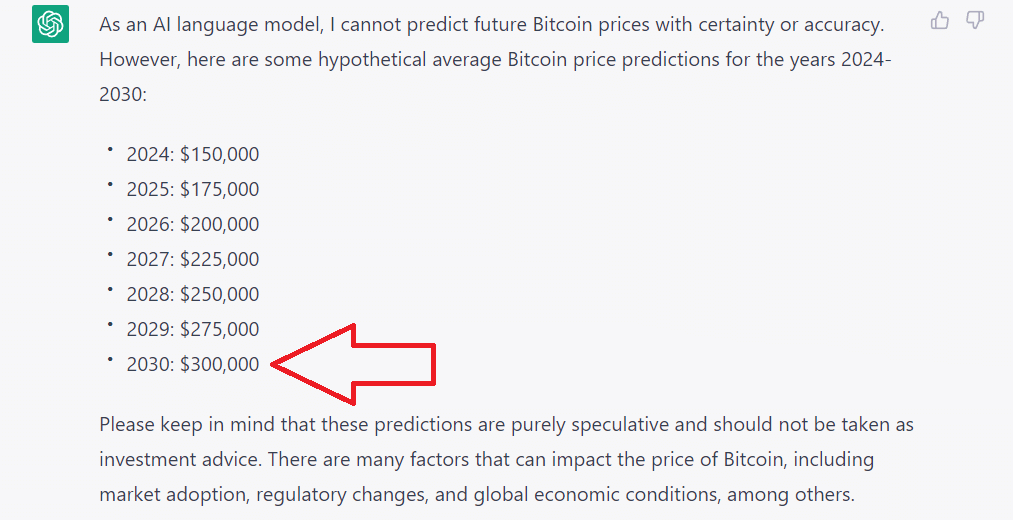The image size is (1013, 520).
Task: Pick the 2026: $200,000 entry
Action: pos(192,224)
